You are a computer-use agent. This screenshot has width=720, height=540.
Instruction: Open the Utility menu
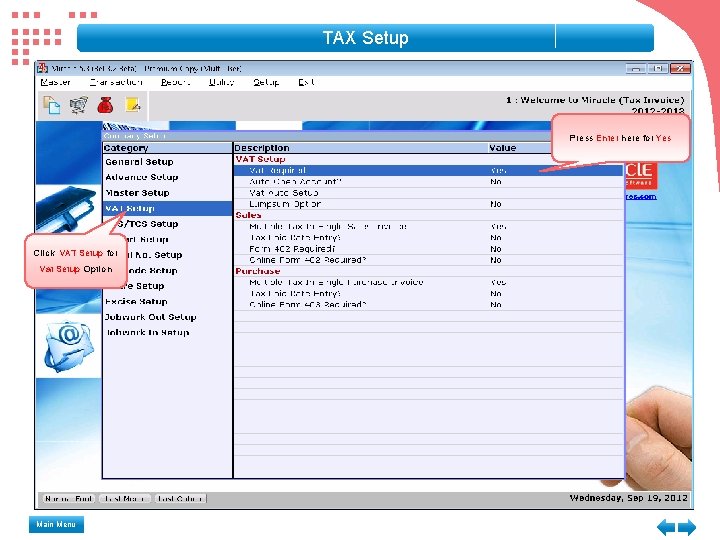pos(221,82)
